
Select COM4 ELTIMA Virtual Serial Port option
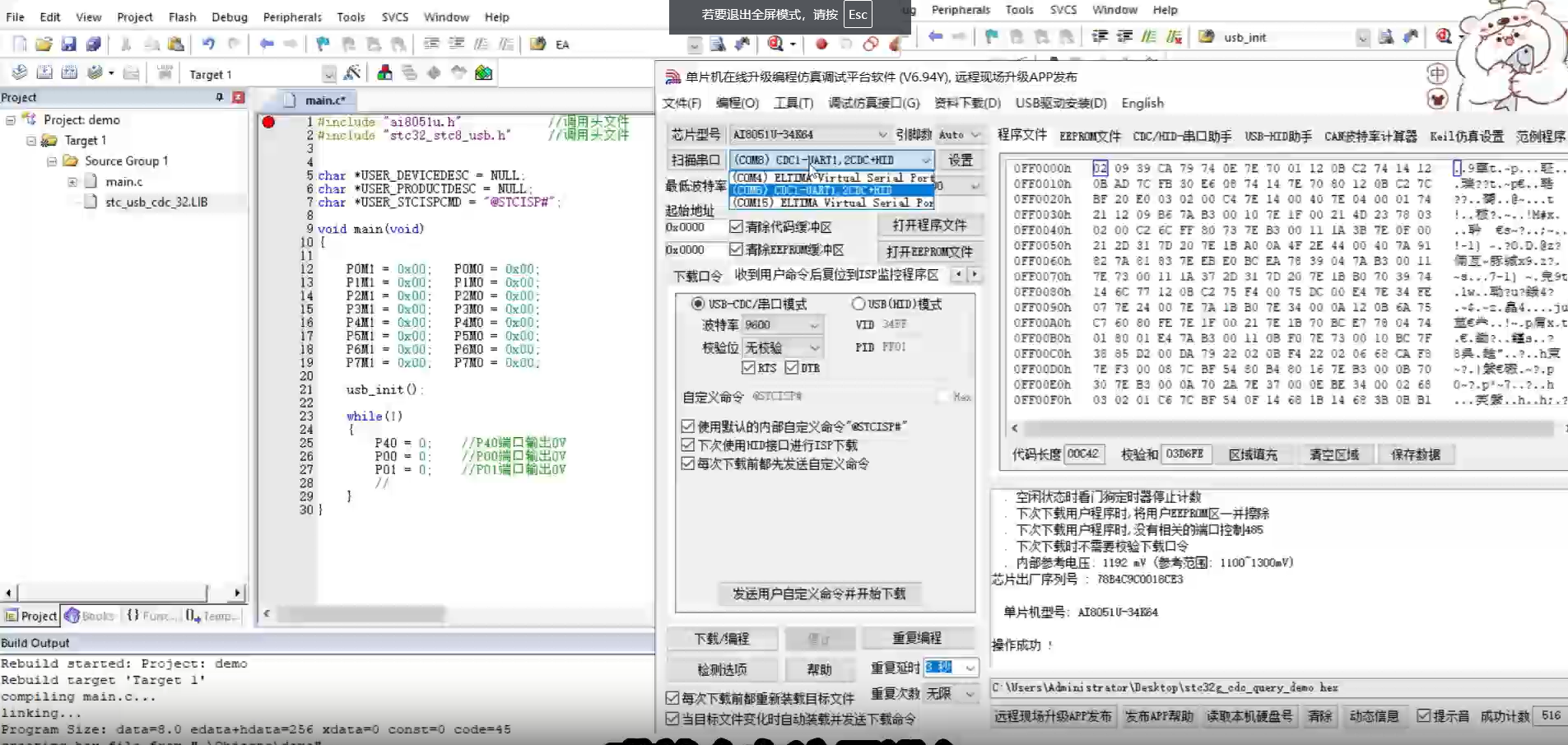pos(832,178)
